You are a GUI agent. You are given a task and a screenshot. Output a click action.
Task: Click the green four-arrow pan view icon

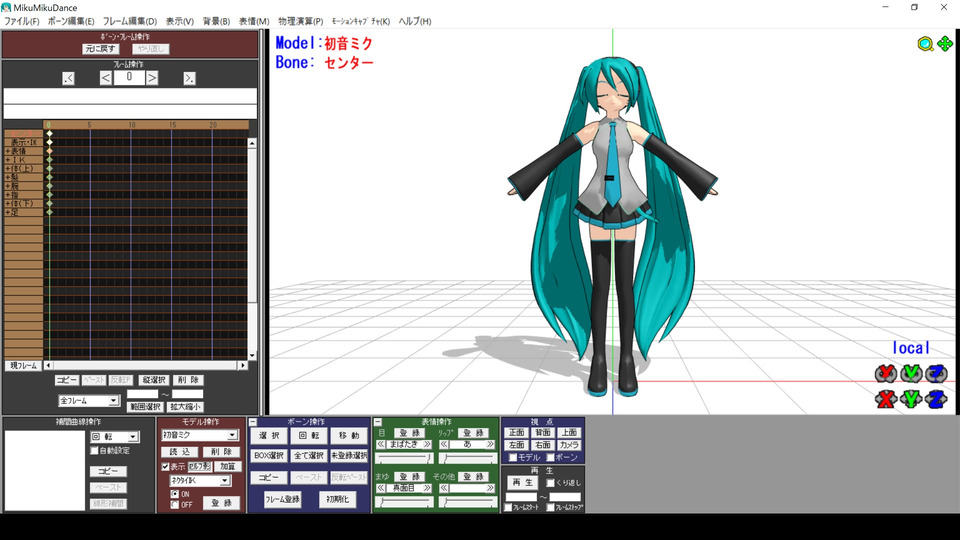pyautogui.click(x=945, y=43)
